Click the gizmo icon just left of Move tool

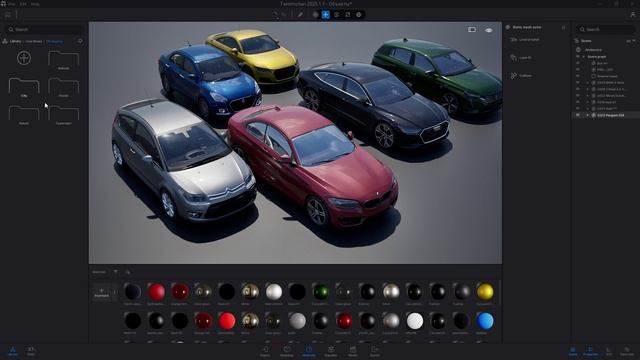point(315,15)
